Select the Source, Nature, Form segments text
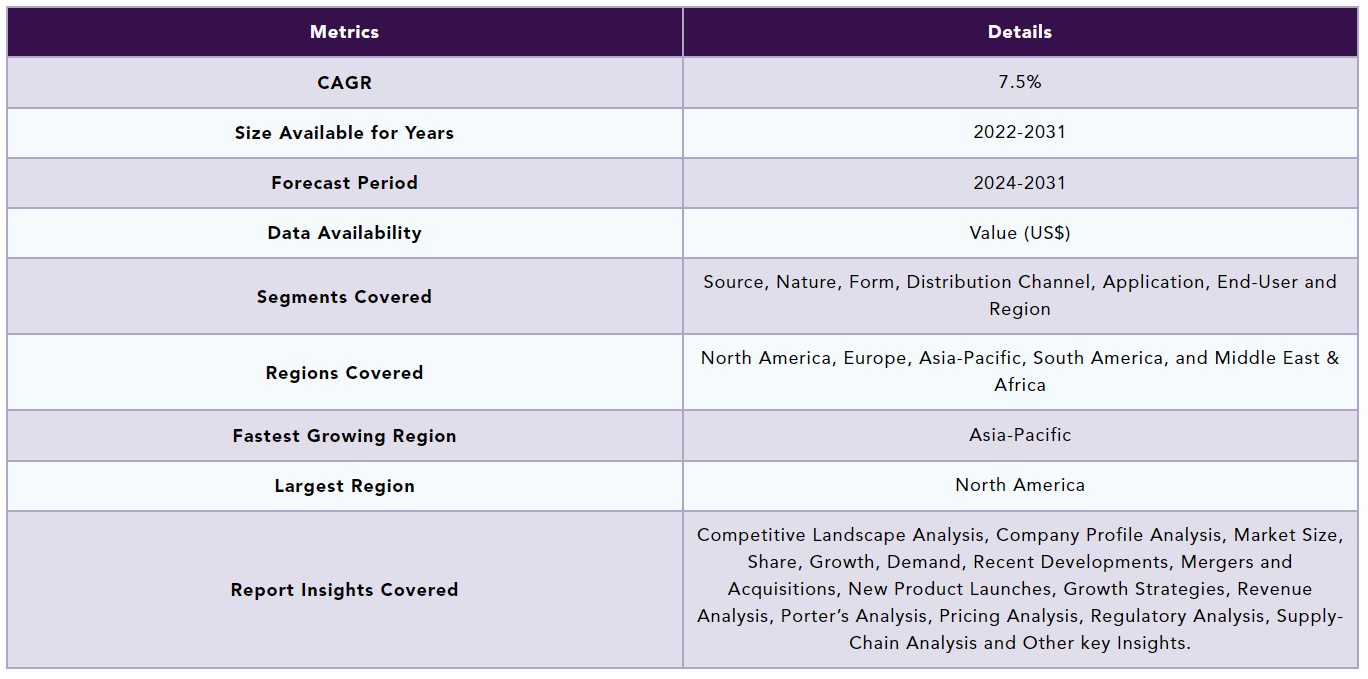Image resolution: width=1368 pixels, height=679 pixels. click(x=1020, y=296)
